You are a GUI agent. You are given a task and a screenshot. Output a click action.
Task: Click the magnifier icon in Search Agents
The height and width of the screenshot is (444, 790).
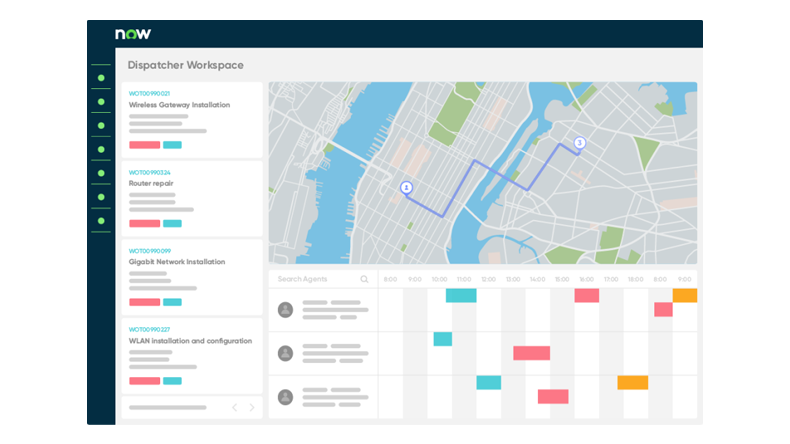(x=364, y=279)
